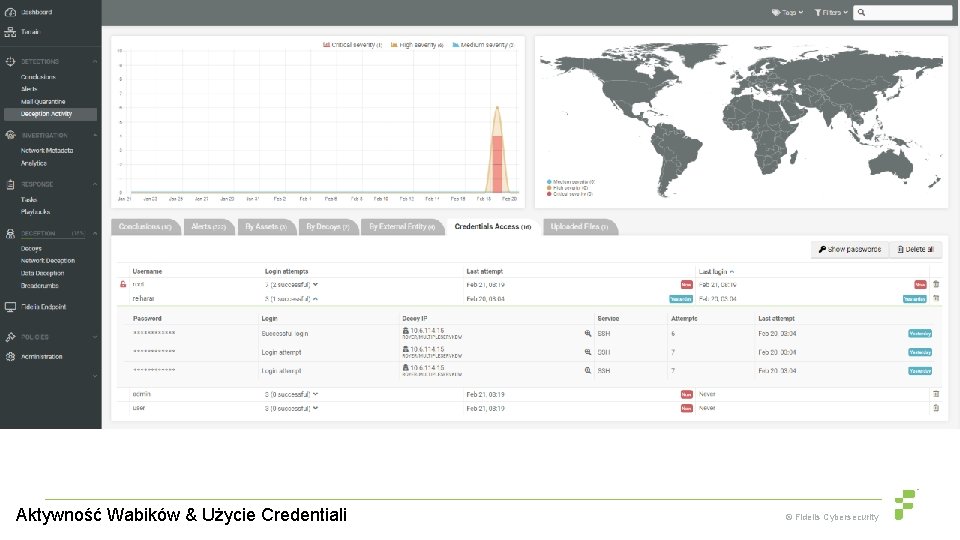Switch to the By Decoys tab
960x540 pixels.
click(x=328, y=227)
